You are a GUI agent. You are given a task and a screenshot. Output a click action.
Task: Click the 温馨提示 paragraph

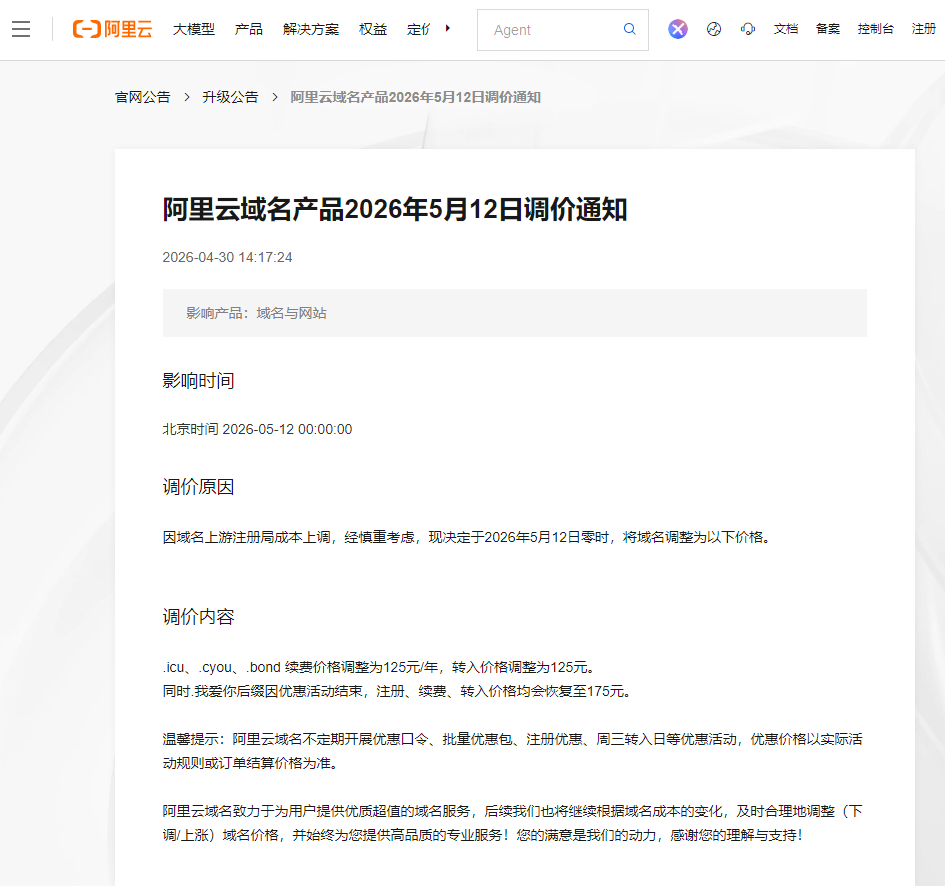point(512,751)
